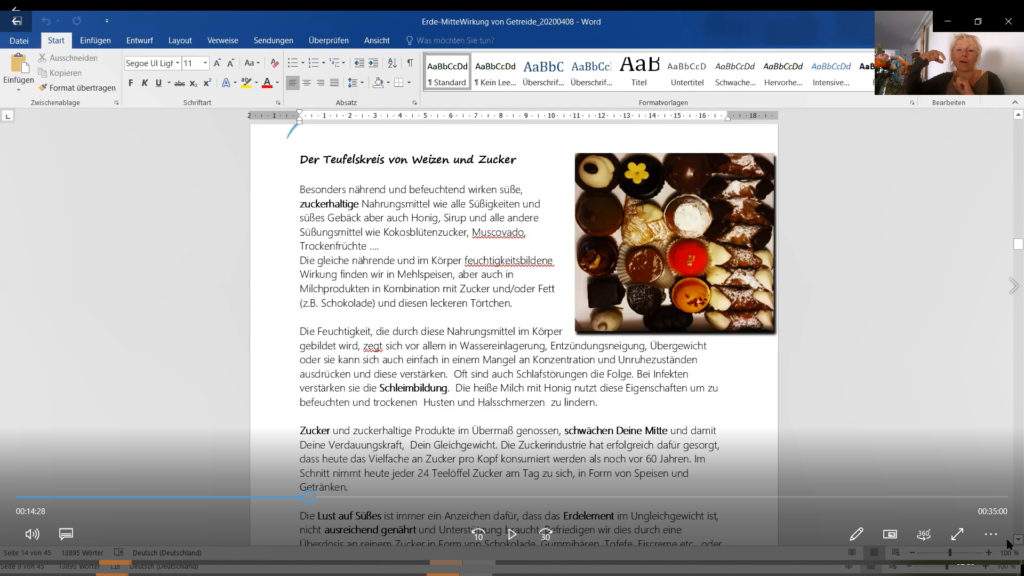1024x576 pixels.
Task: Toggle 360° video mode icon
Action: point(923,534)
